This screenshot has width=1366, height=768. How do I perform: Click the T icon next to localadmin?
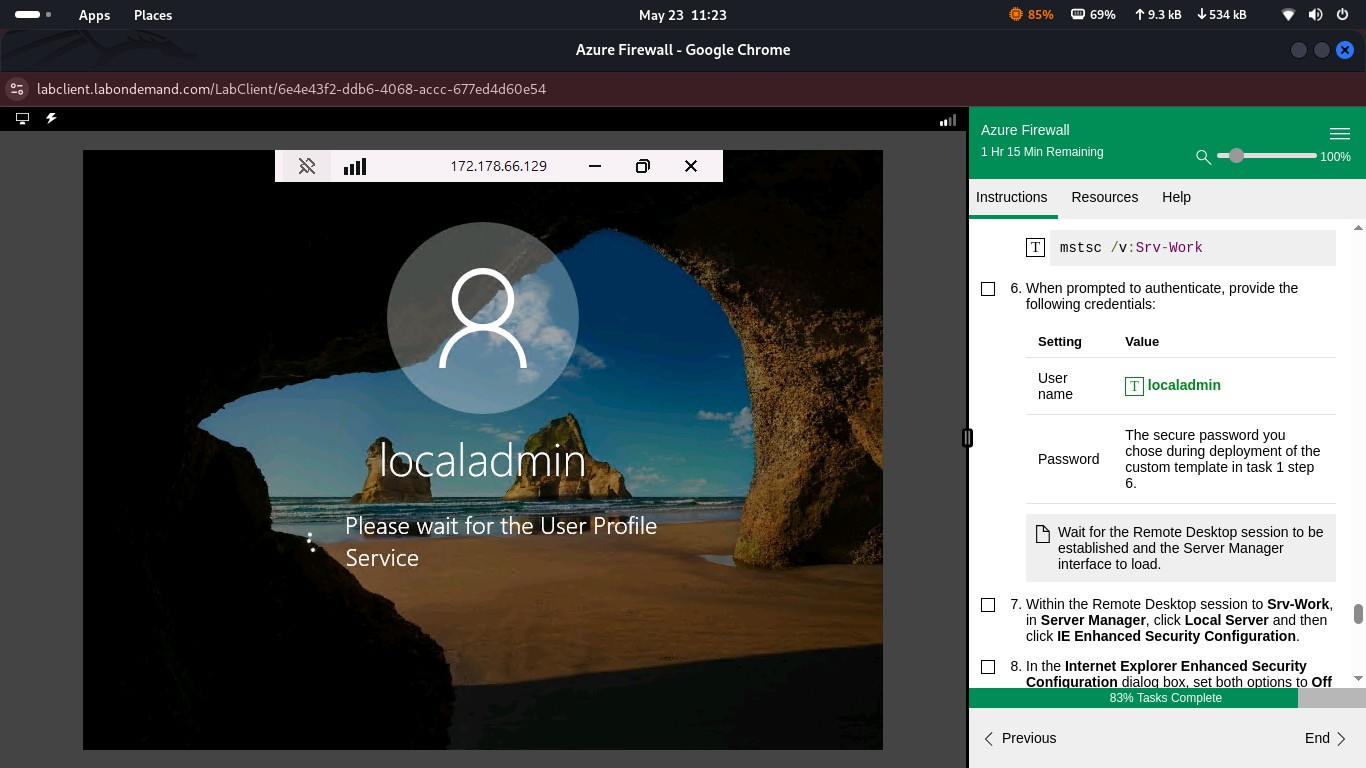click(x=1134, y=385)
